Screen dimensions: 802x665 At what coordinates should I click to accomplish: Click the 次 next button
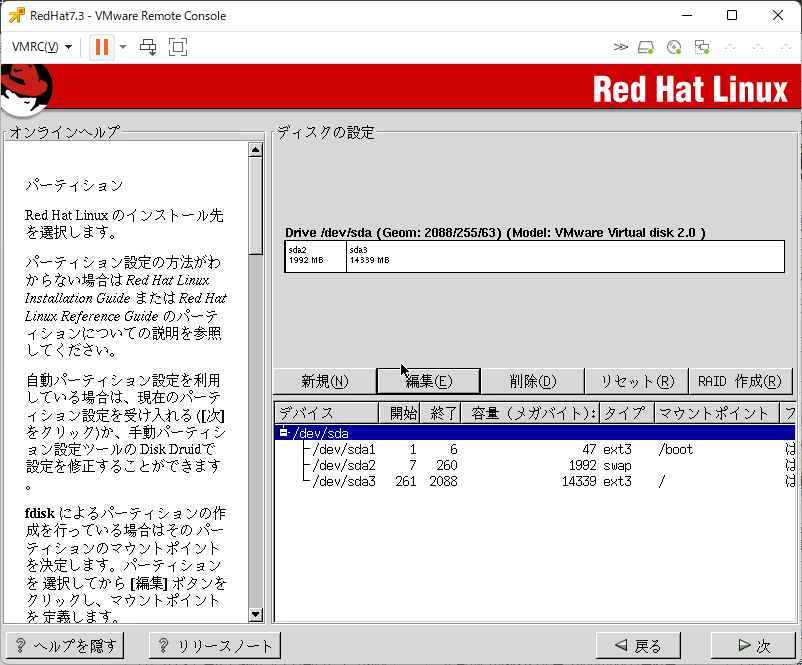[753, 646]
